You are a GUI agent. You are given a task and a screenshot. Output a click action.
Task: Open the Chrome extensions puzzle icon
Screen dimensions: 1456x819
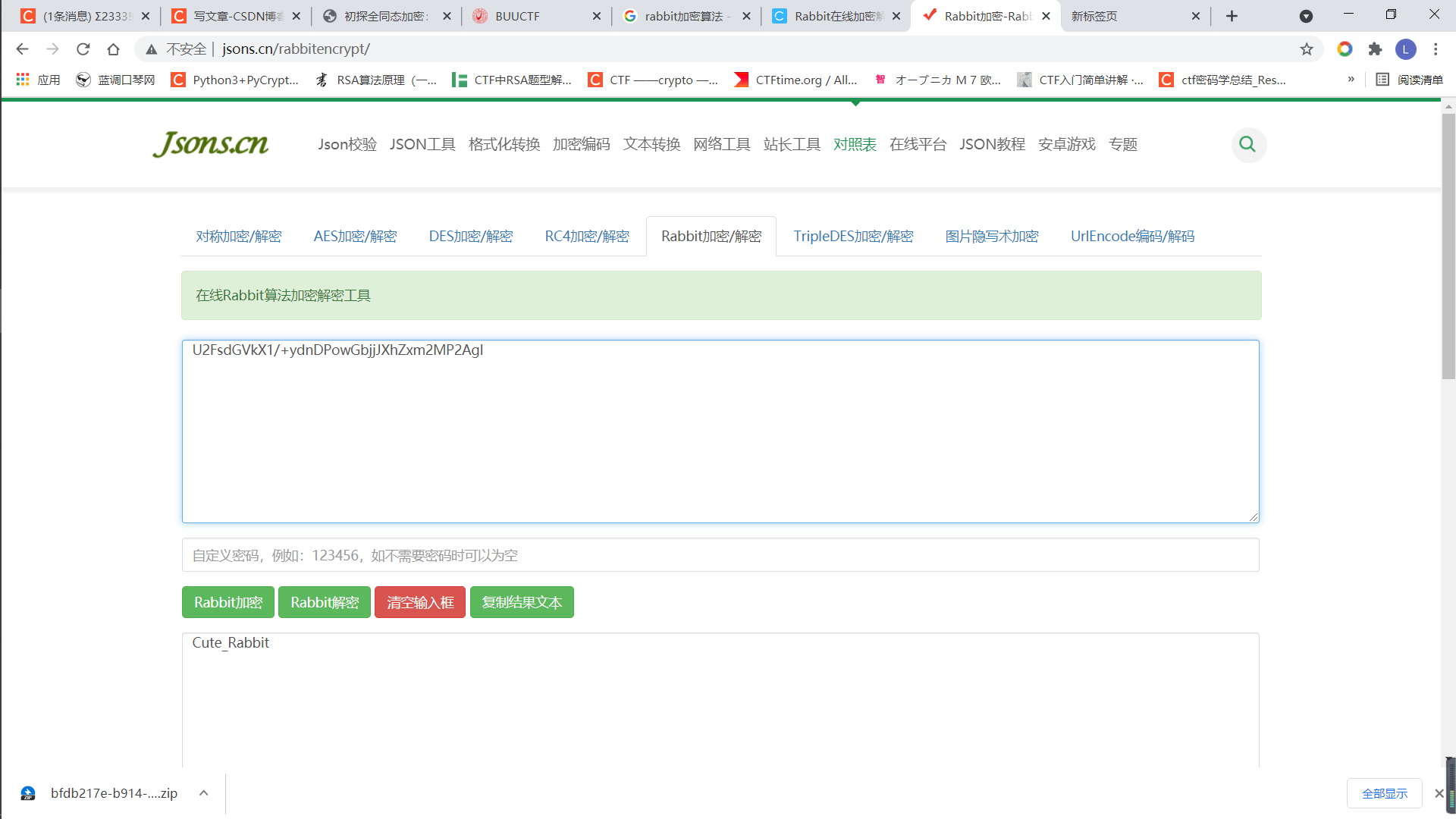[x=1375, y=49]
